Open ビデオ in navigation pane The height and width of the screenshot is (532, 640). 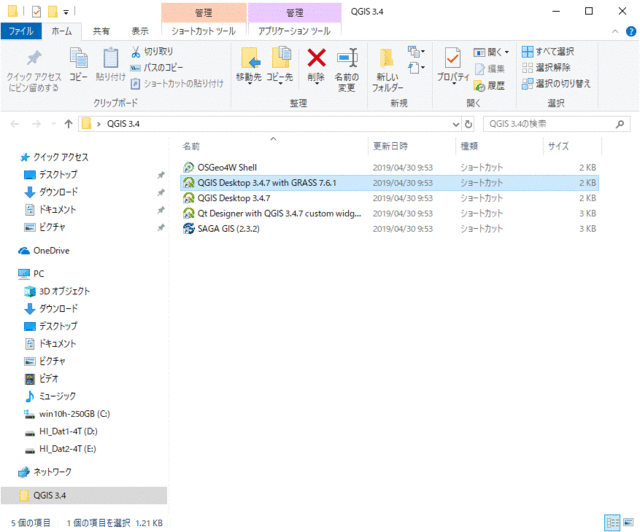[x=41, y=379]
